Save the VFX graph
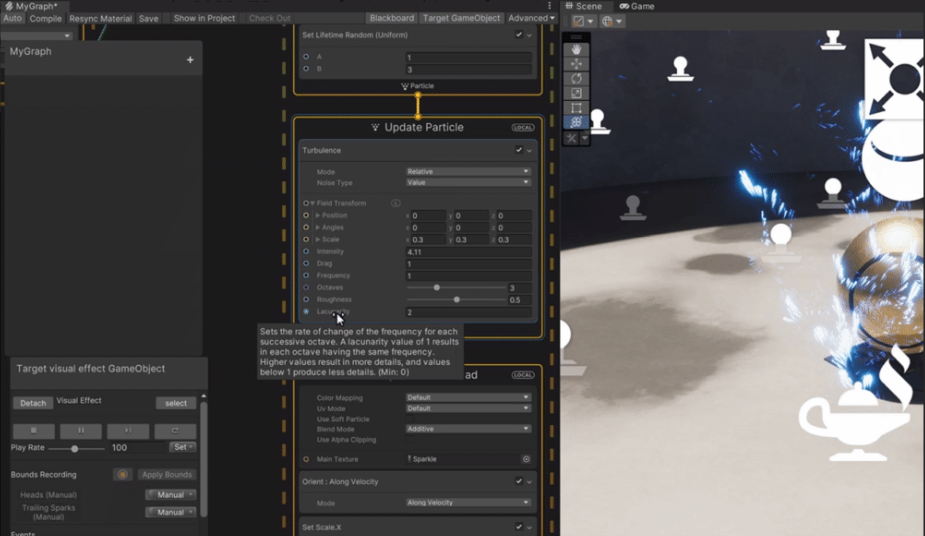 149,18
